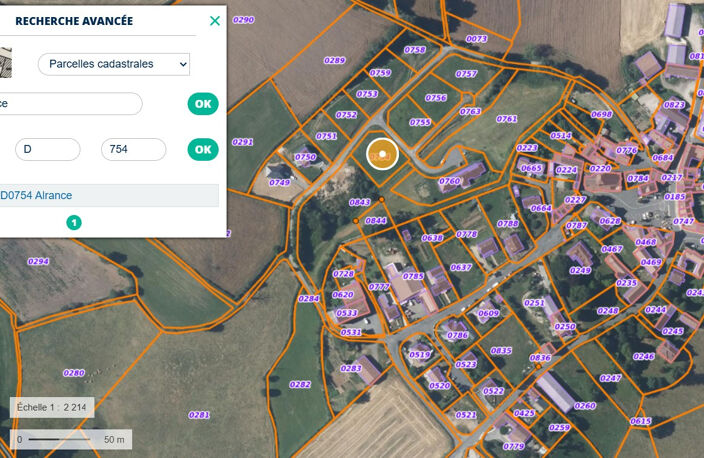Select parcel 0615 on the map
This screenshot has height=458, width=704.
tap(640, 421)
